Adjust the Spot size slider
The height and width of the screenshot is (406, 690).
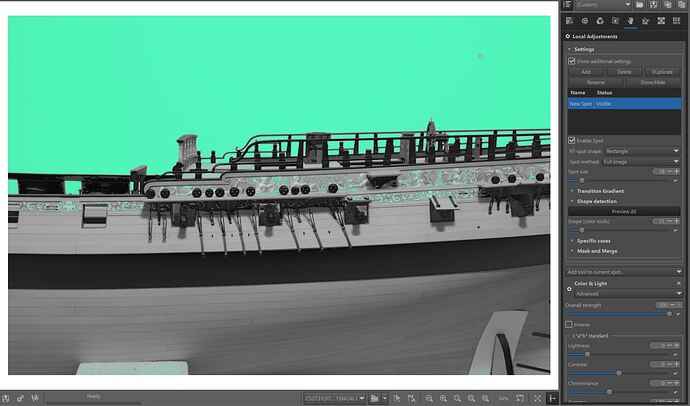click(x=582, y=180)
